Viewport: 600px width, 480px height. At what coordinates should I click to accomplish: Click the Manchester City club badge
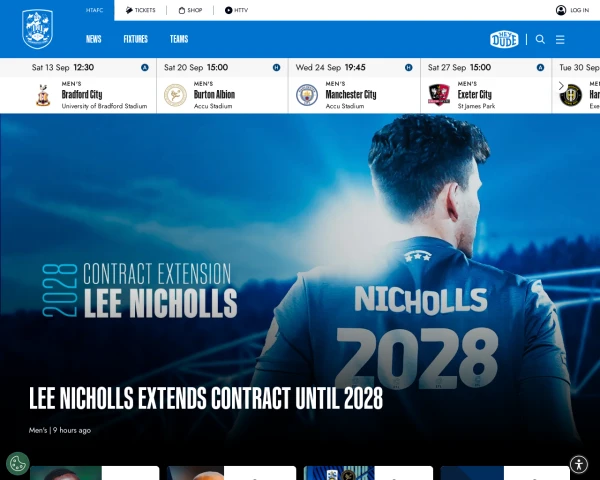(x=307, y=95)
